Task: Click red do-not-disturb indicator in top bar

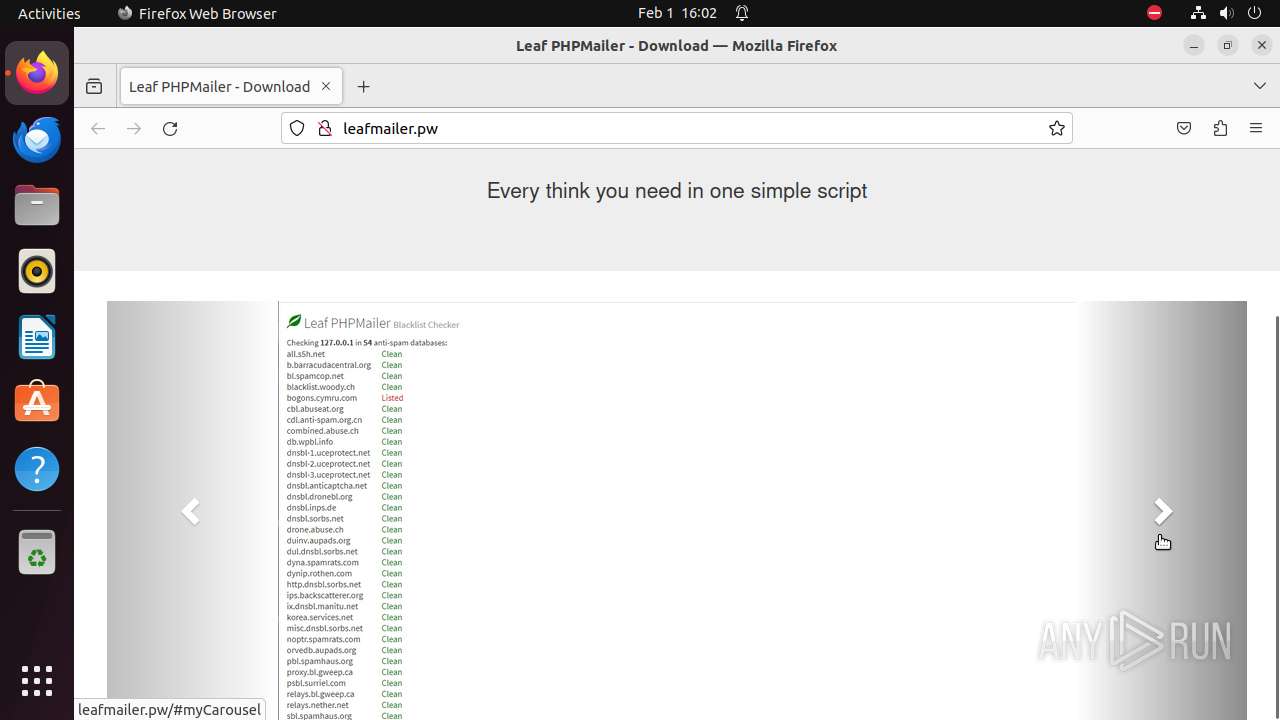Action: click(1154, 13)
